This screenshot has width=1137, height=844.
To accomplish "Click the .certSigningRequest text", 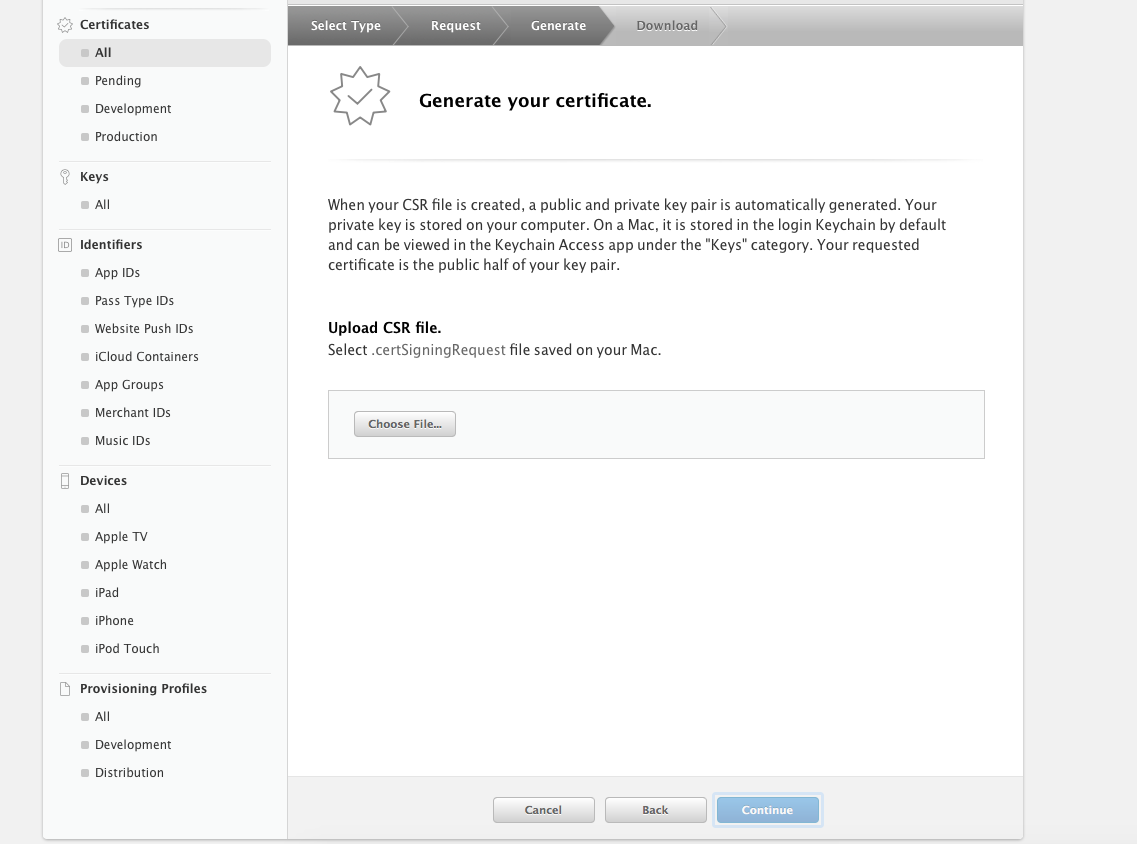I will [x=439, y=350].
